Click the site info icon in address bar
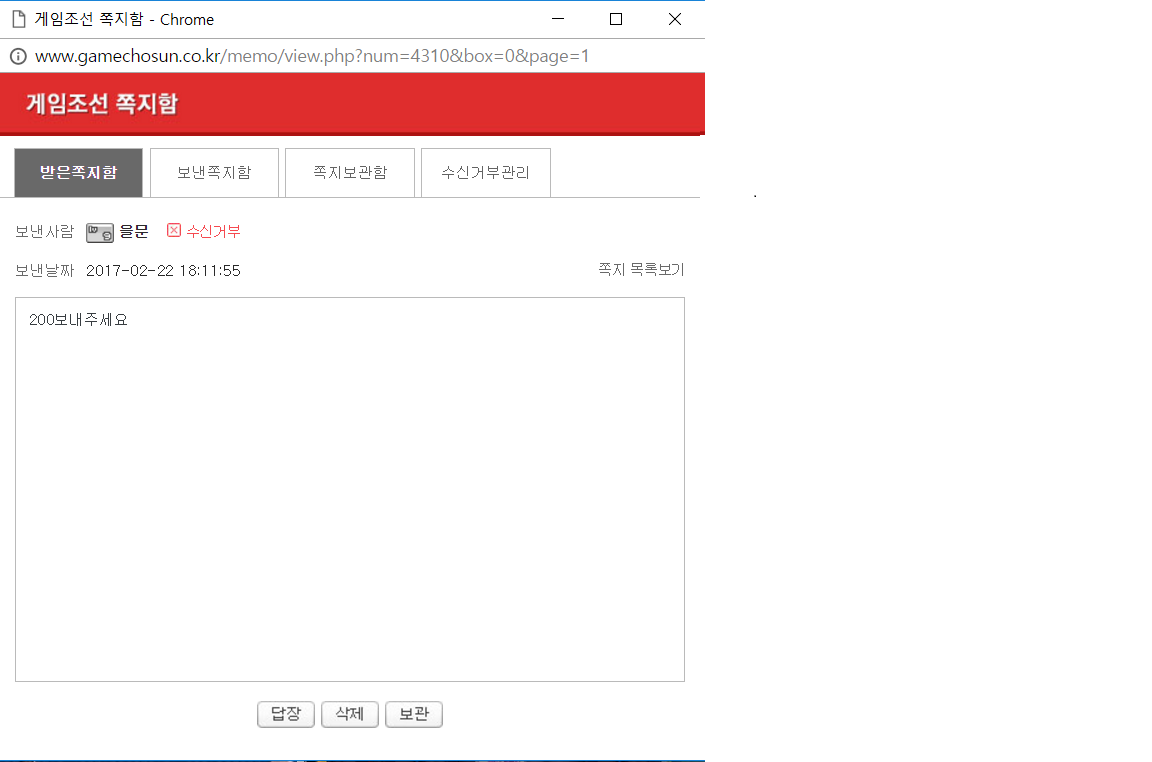This screenshot has height=762, width=1152. (x=18, y=56)
